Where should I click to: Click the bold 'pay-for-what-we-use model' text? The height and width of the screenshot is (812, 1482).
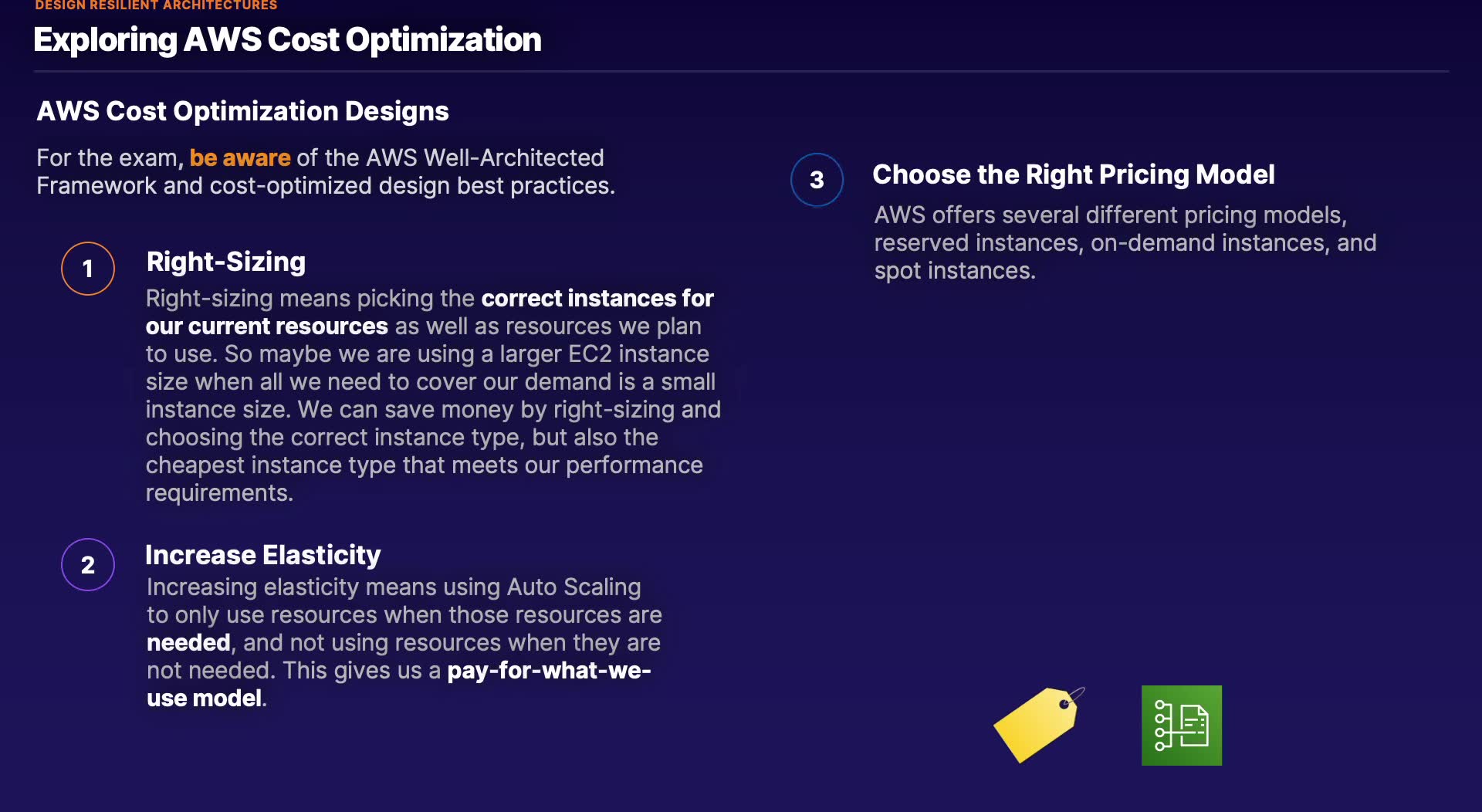click(x=549, y=671)
